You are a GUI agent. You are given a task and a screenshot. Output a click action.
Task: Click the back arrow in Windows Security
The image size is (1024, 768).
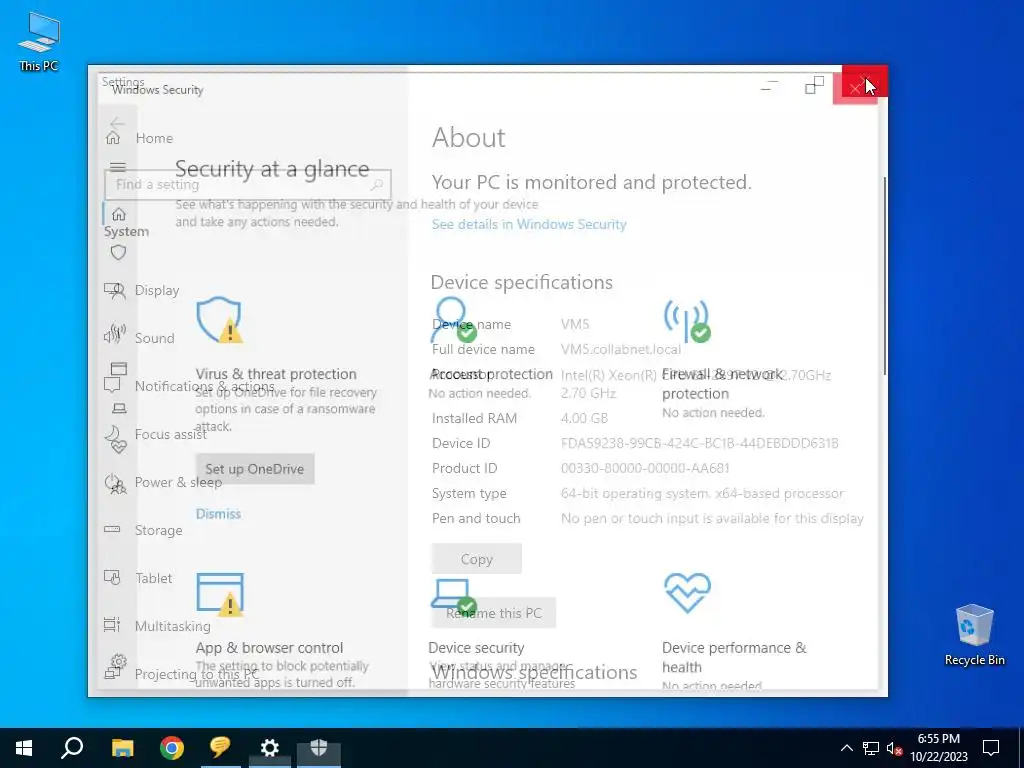(118, 123)
